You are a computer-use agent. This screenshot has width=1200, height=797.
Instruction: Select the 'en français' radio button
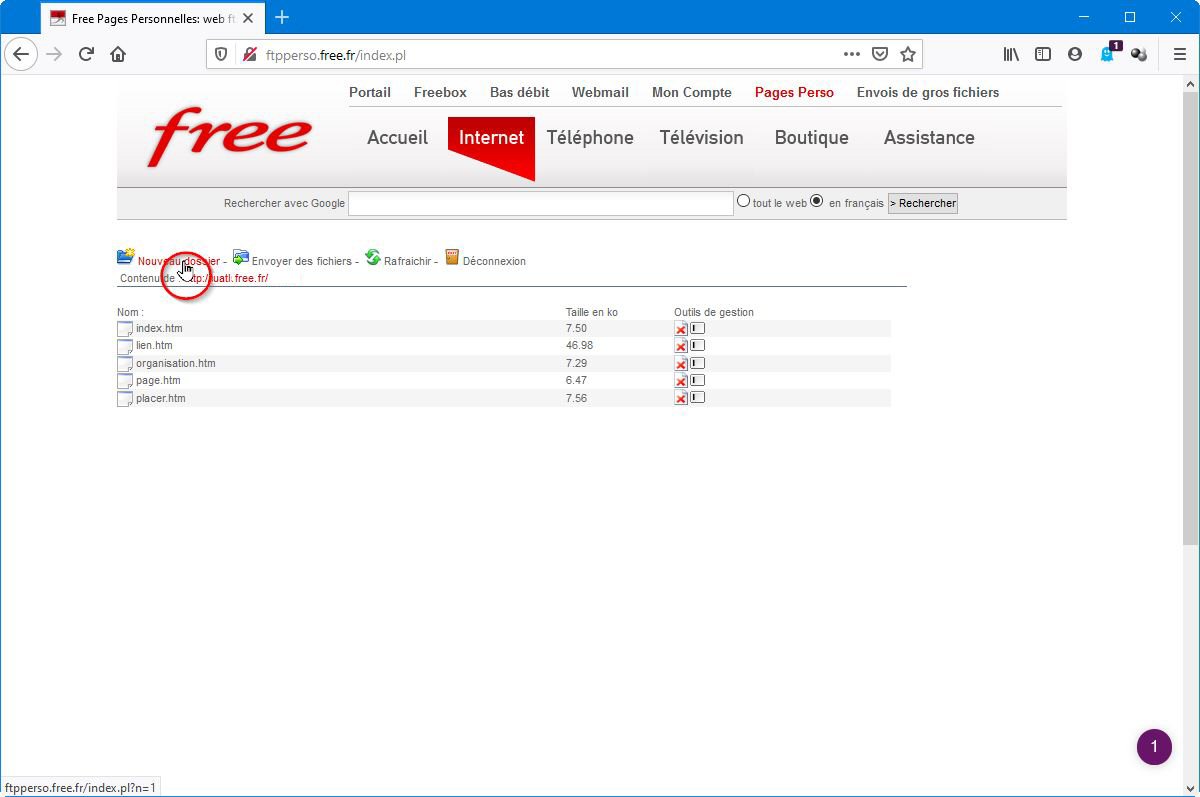pos(817,201)
